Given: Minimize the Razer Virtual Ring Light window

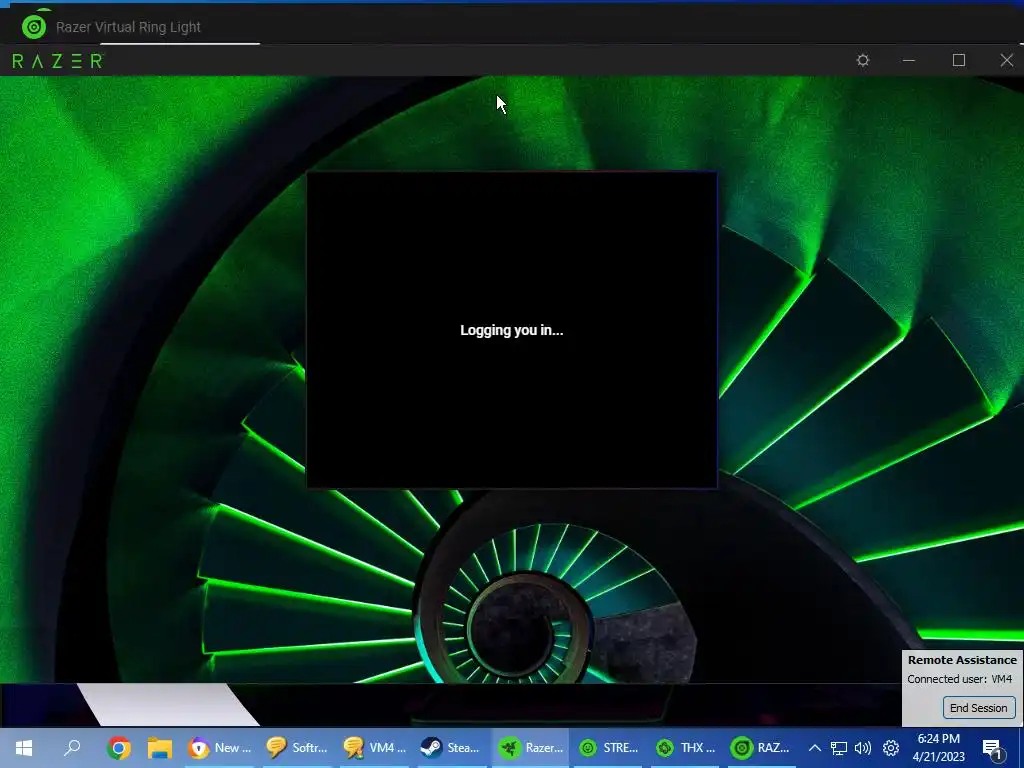Looking at the screenshot, I should pos(908,61).
